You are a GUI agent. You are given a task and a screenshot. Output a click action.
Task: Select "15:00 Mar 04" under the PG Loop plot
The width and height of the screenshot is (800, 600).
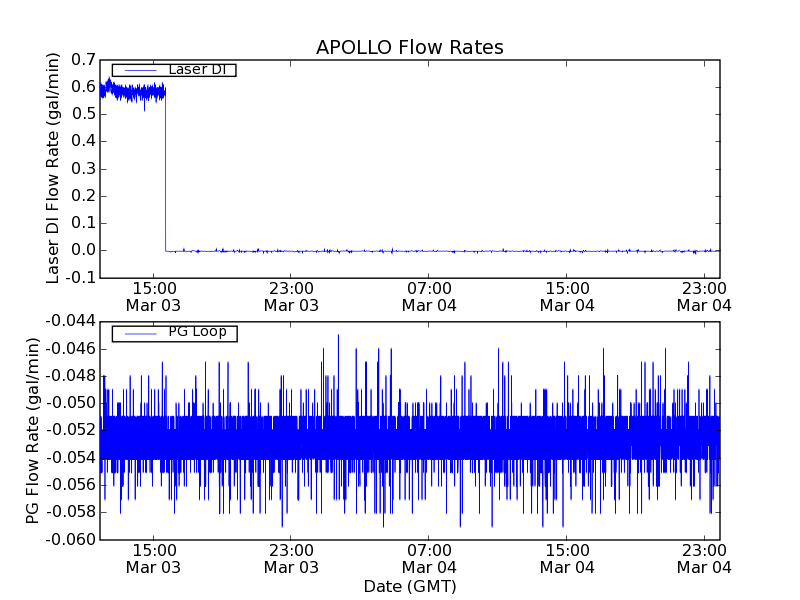(x=567, y=559)
